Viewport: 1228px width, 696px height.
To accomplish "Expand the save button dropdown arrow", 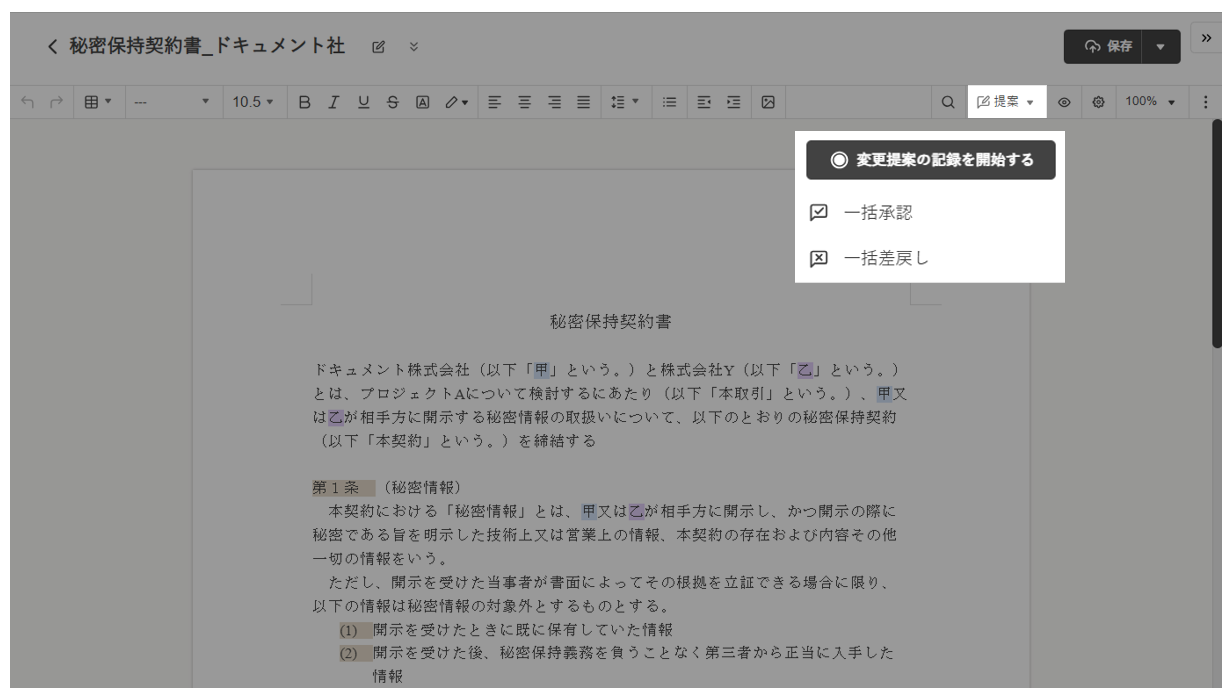I will (x=1160, y=46).
